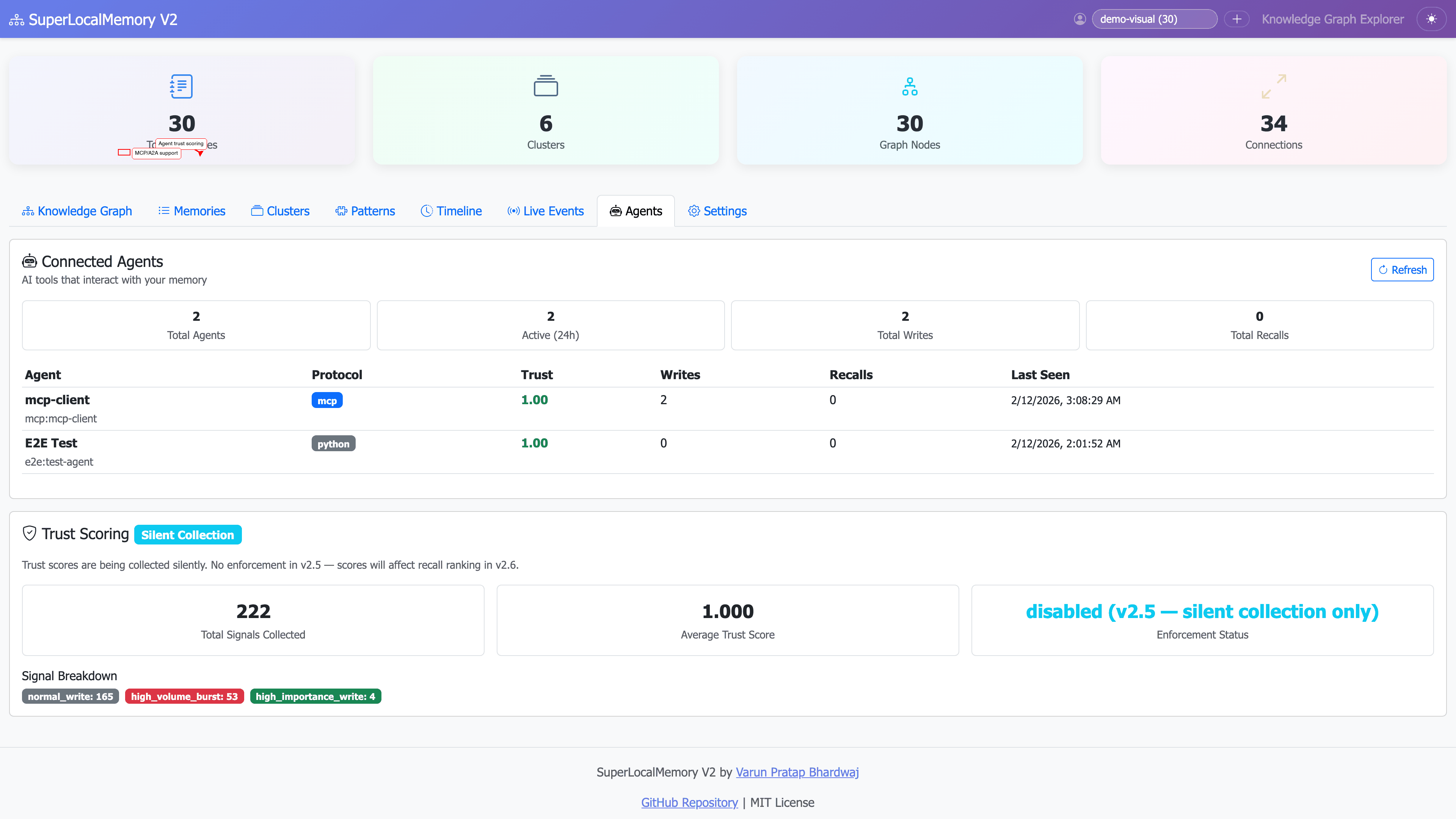The image size is (1456, 819).
Task: Open the demo-visual (30) profile dropdown
Action: tap(1153, 19)
